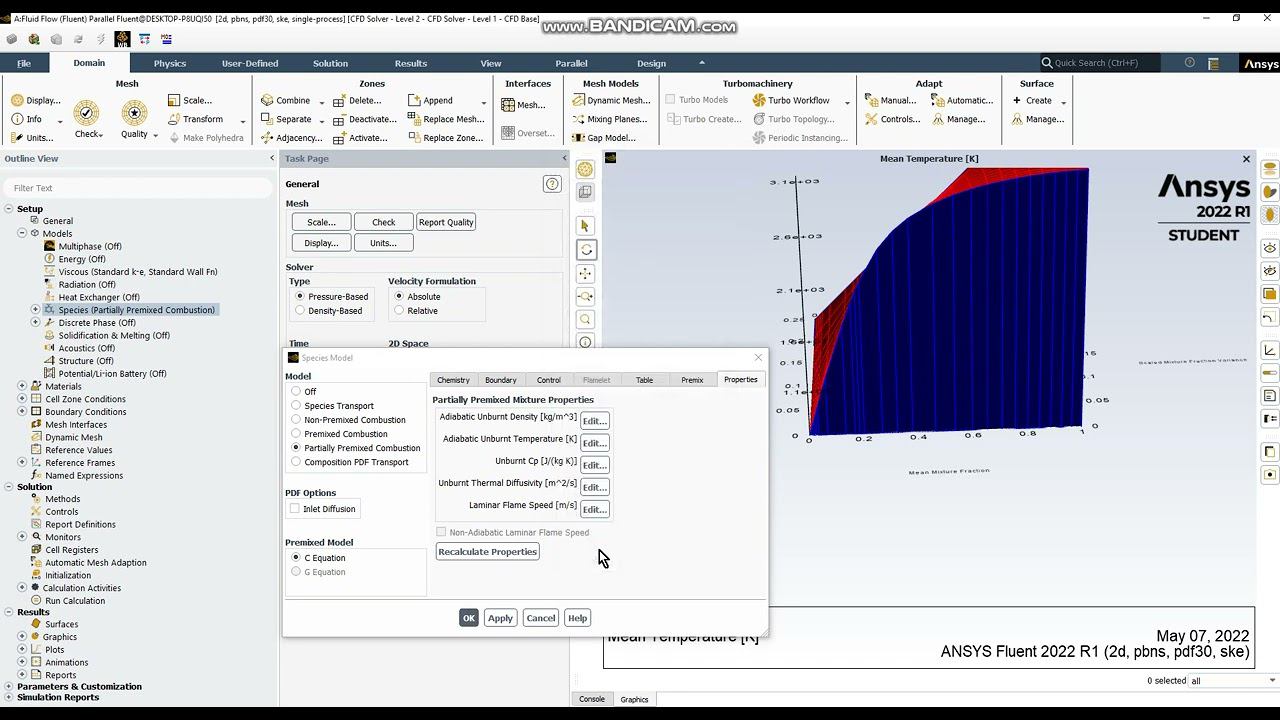This screenshot has width=1280, height=720.
Task: Click the Manual adapt ribbon item
Action: pos(889,100)
